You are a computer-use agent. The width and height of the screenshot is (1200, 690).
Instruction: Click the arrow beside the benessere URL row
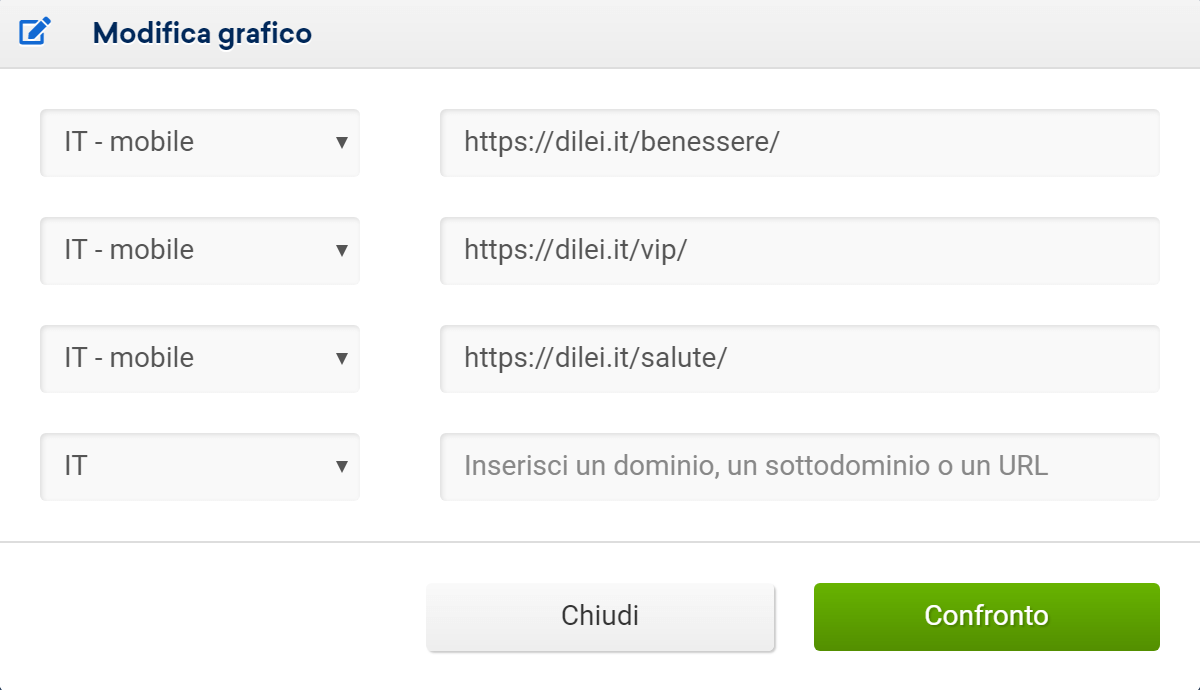pos(342,142)
